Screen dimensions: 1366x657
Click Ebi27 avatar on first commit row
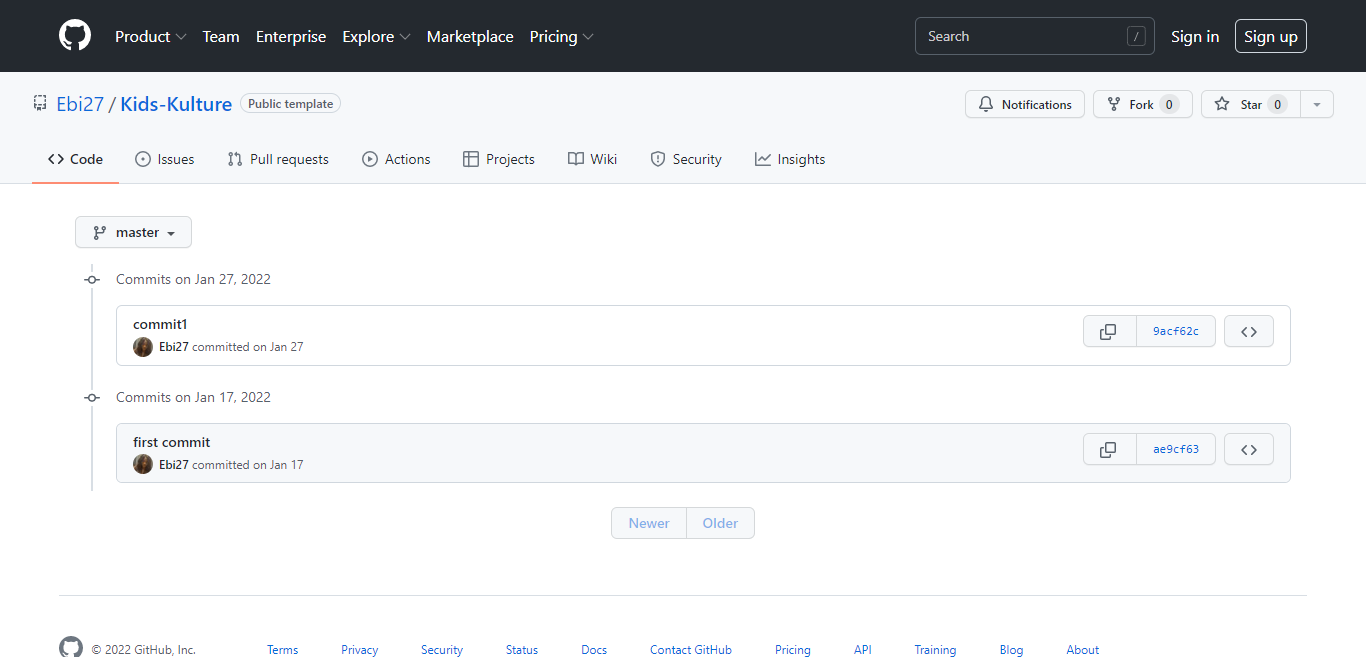[143, 465]
